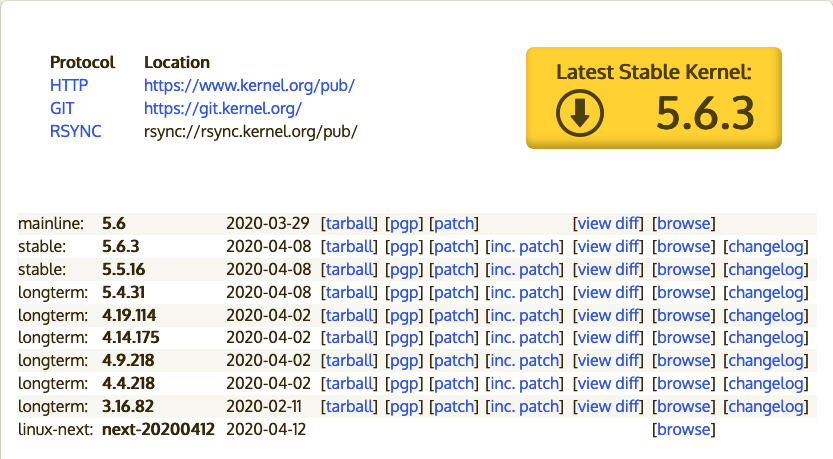Open changelog for longterm 5.4.31
The width and height of the screenshot is (833, 459).
(x=766, y=292)
